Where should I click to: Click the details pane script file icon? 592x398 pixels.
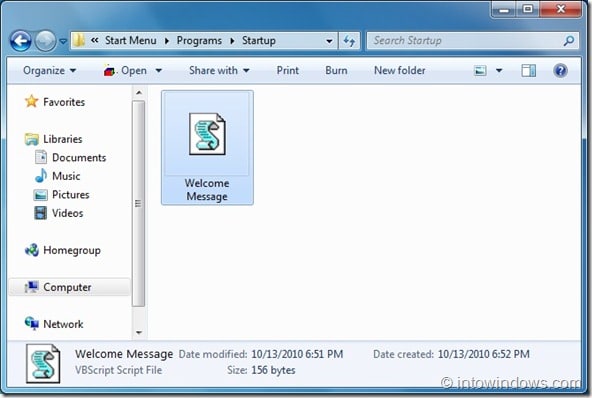click(x=43, y=363)
